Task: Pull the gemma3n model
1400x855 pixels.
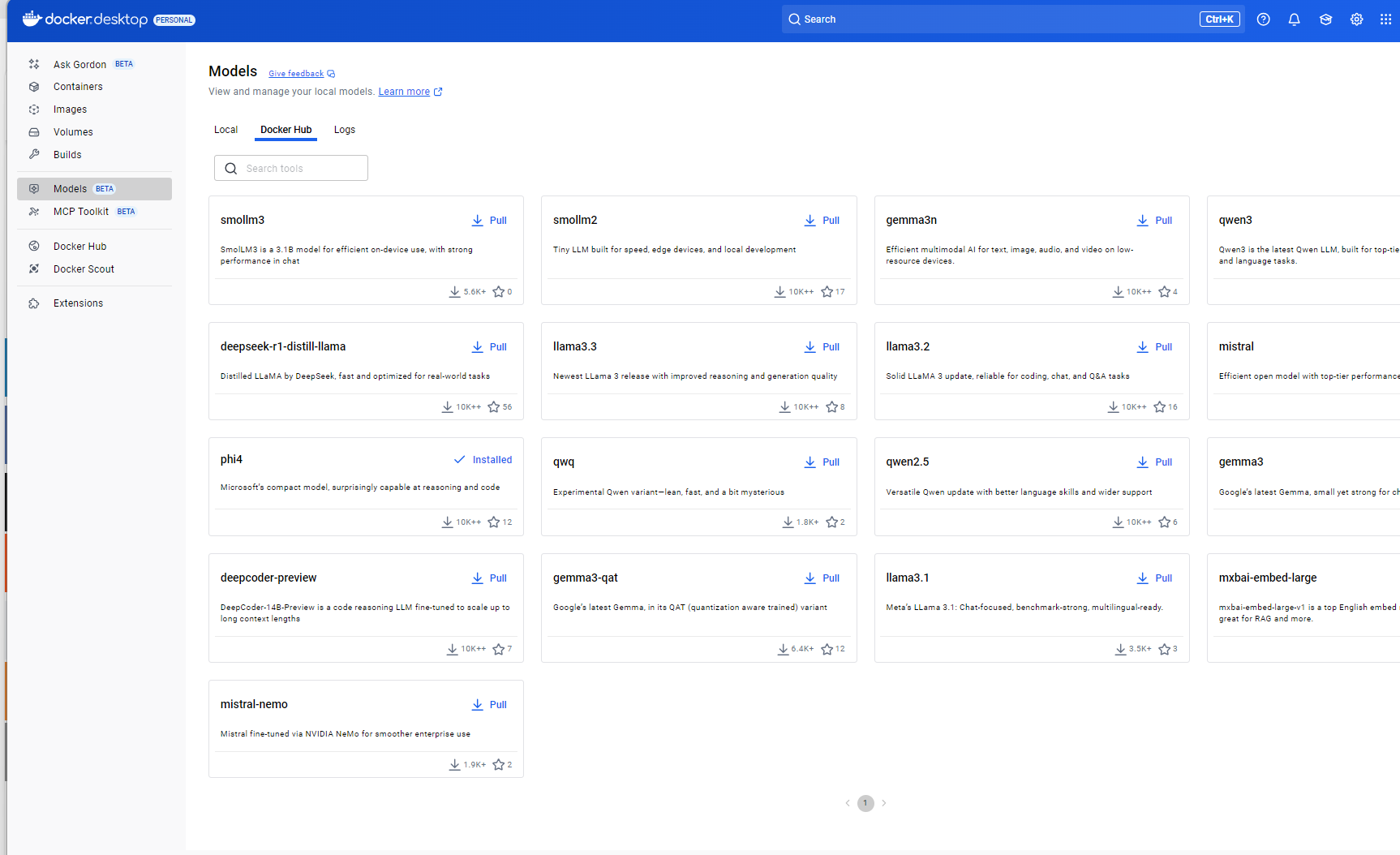Action: pyautogui.click(x=1154, y=221)
